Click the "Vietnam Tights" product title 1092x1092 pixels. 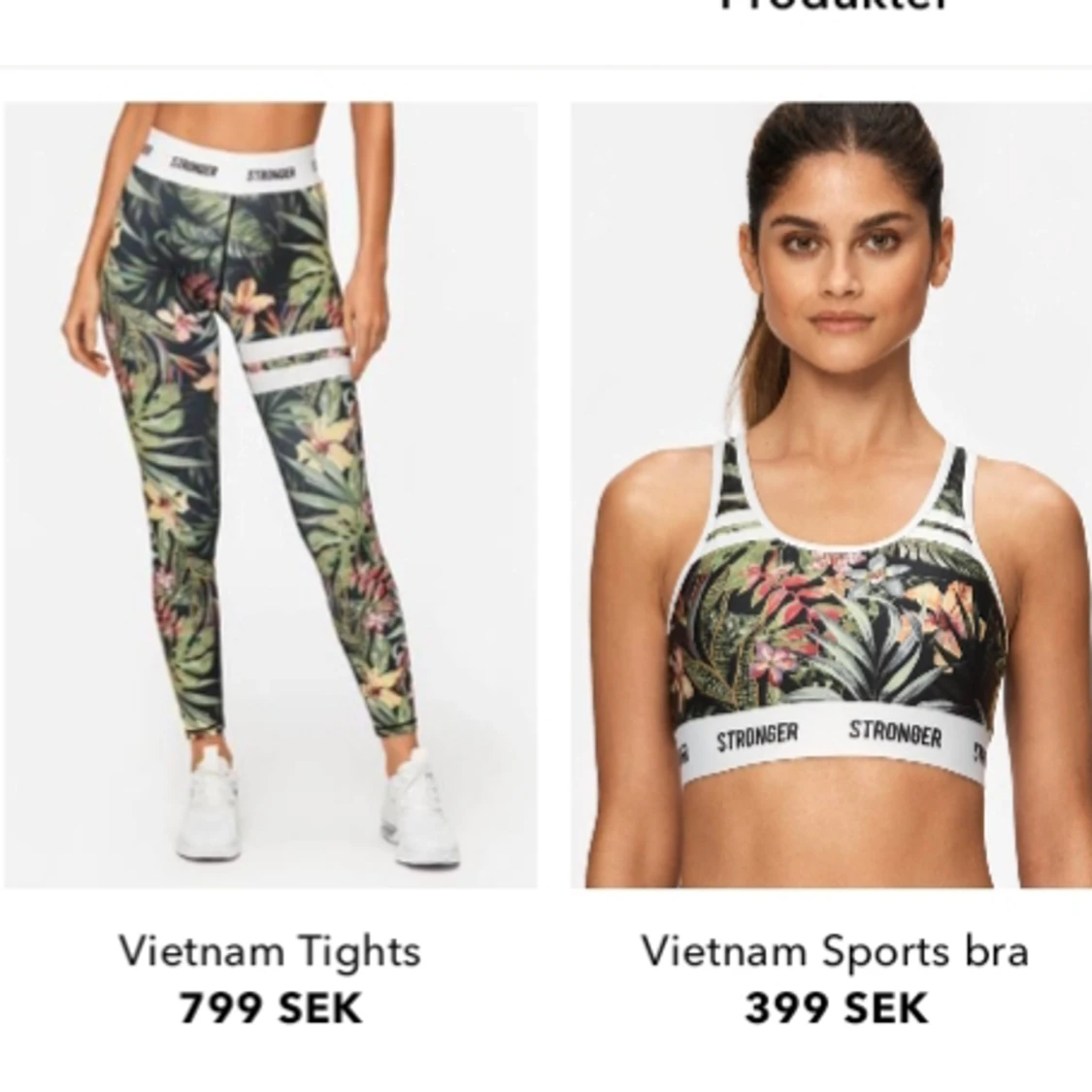tap(270, 951)
